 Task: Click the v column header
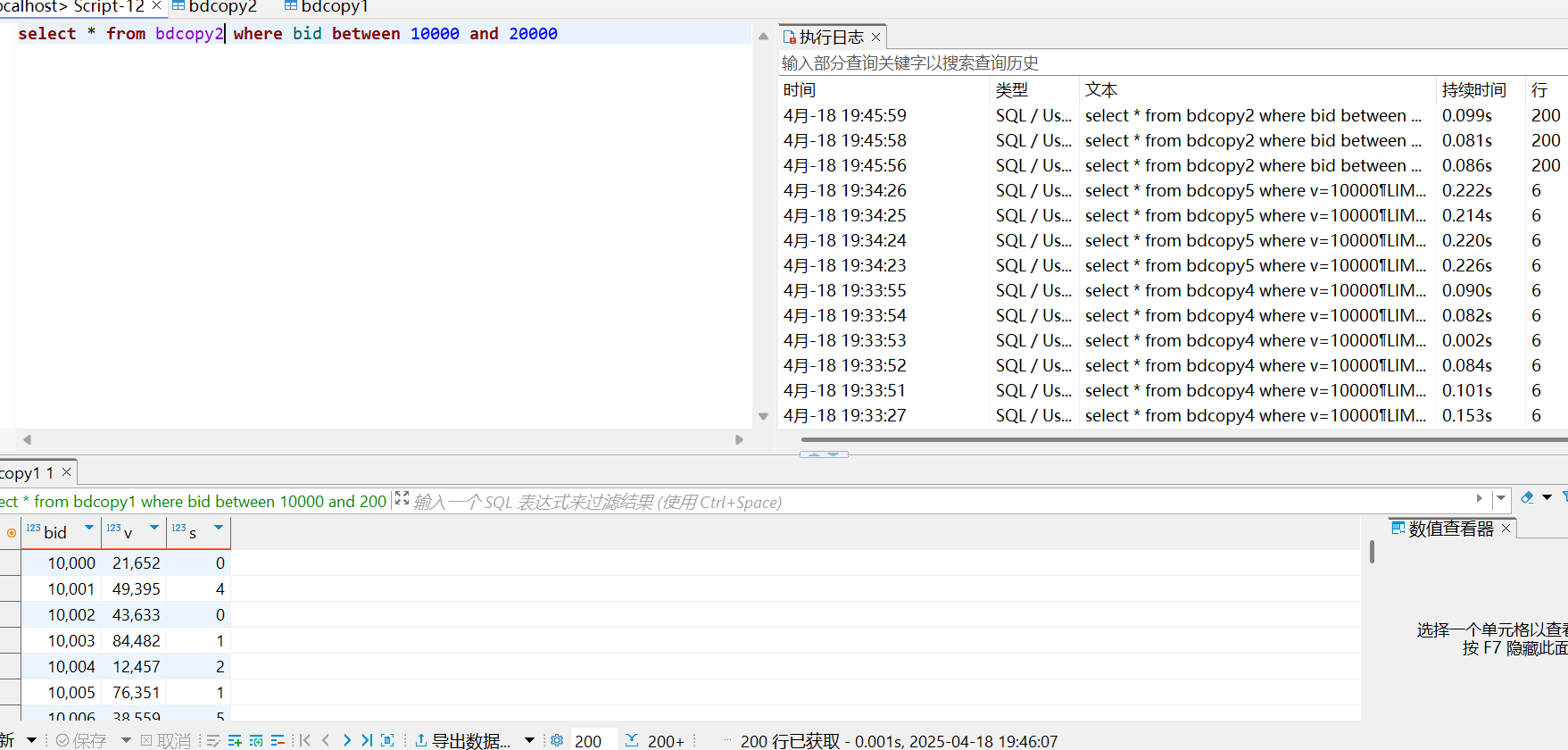(x=134, y=532)
